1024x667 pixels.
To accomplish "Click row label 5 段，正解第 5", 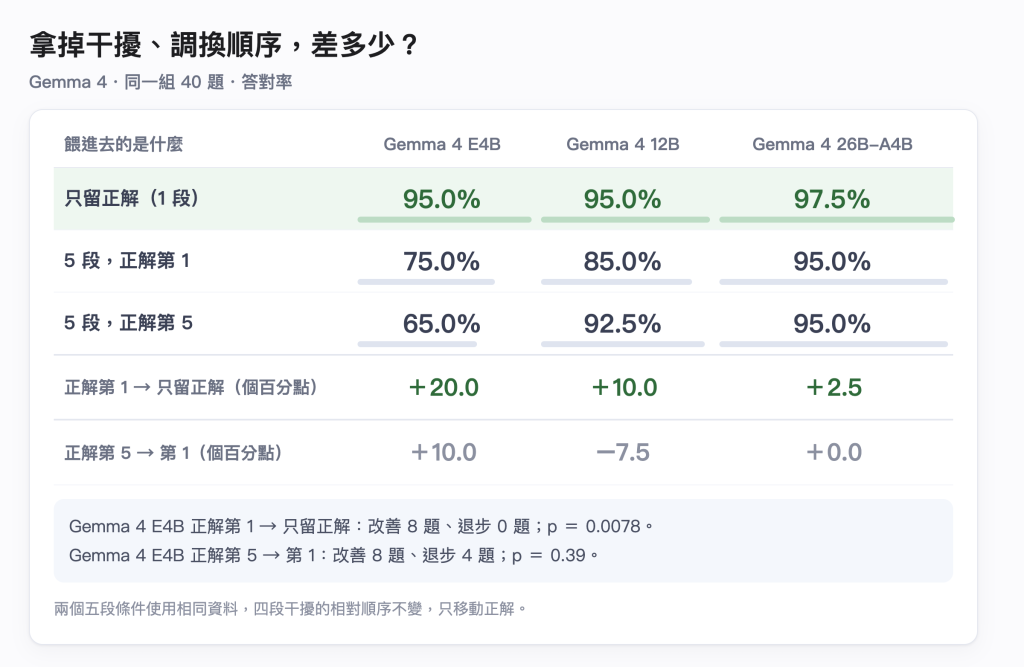I will click(128, 323).
